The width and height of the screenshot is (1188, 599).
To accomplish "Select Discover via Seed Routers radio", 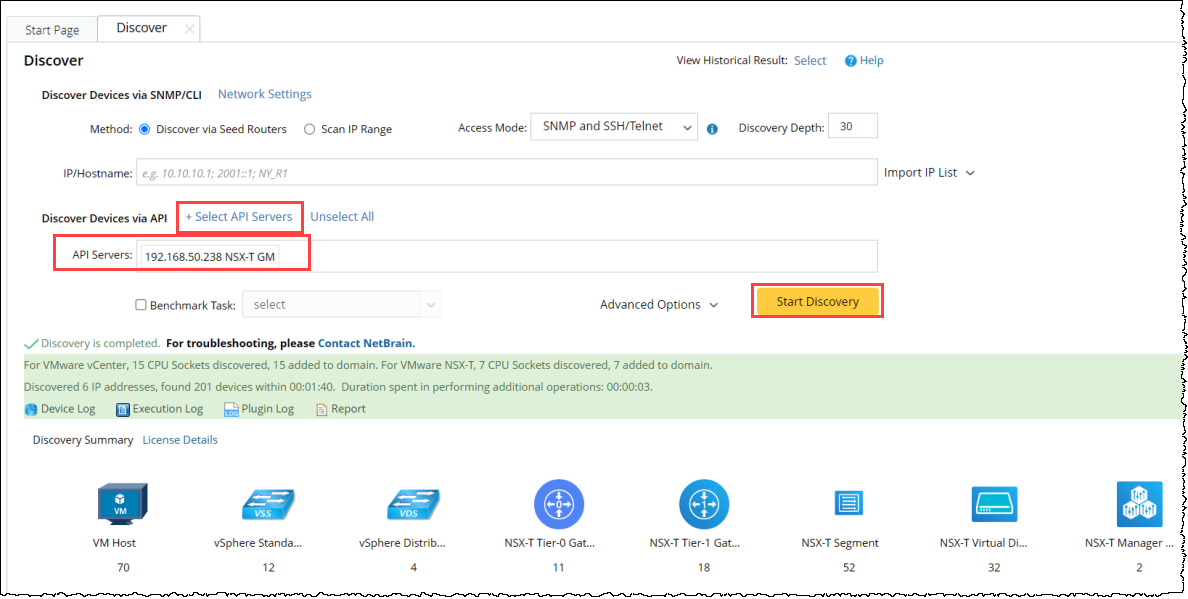I will coord(145,129).
